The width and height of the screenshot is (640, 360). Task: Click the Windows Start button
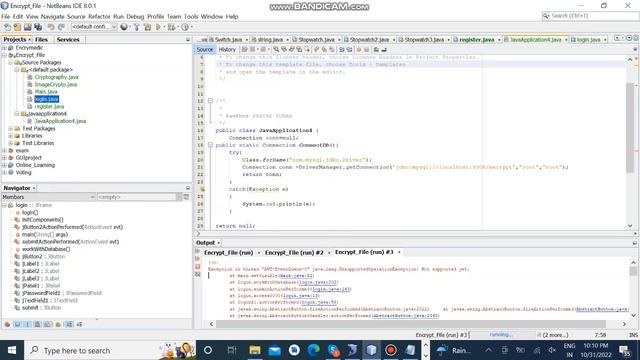click(x=11, y=350)
